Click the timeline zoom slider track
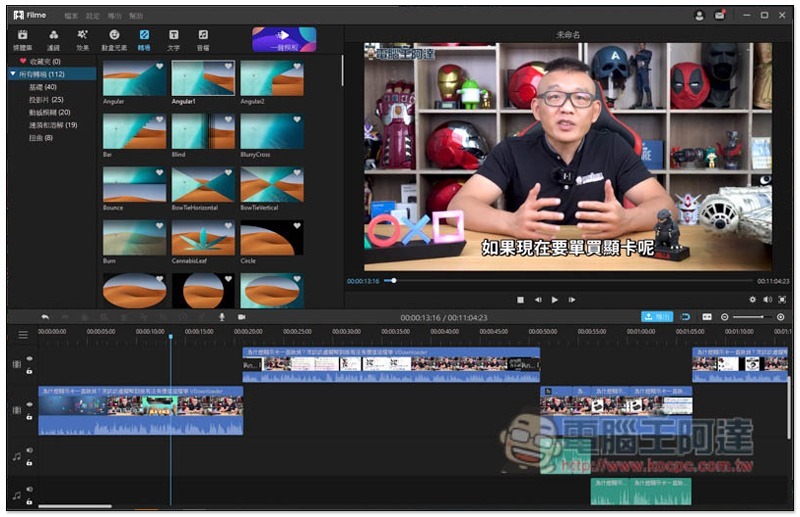The height and width of the screenshot is (517, 800). (x=752, y=317)
